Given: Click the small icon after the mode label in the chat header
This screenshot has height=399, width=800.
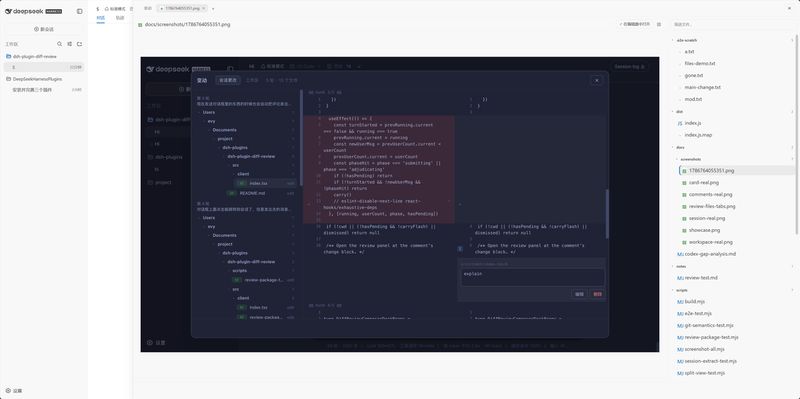Looking at the screenshot, I should tap(132, 9).
